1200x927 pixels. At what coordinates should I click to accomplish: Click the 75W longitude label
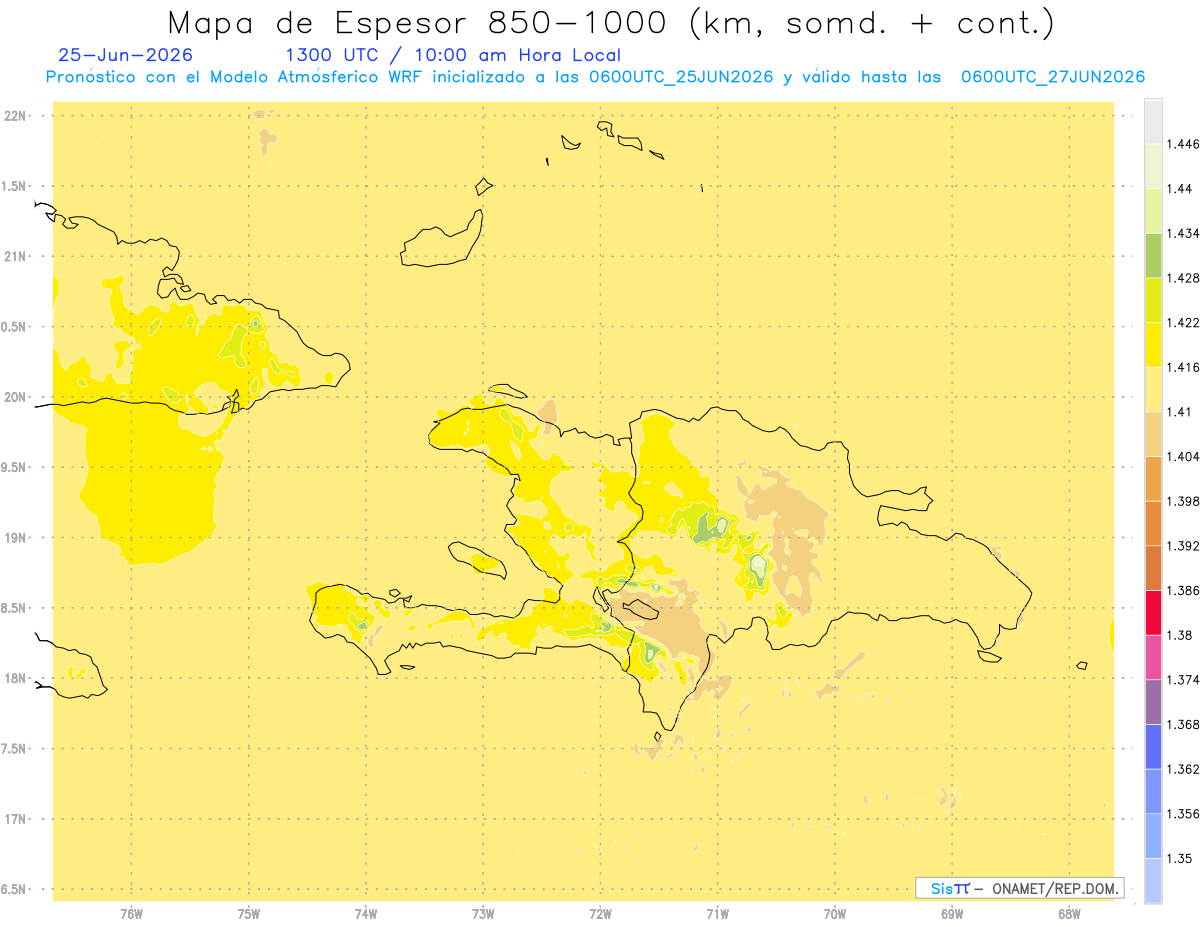pos(249,913)
